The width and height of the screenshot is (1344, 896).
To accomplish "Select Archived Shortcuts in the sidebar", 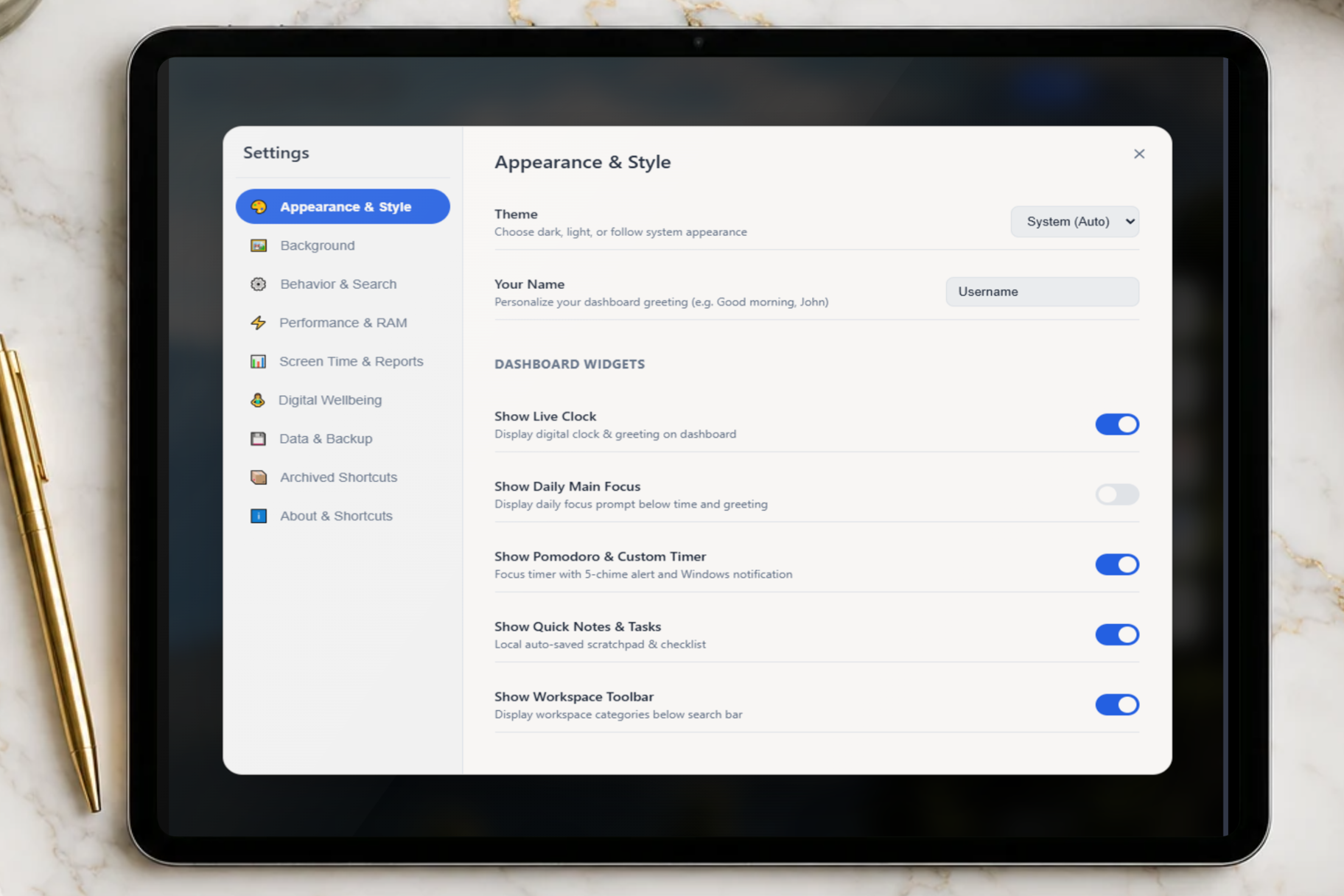I will [343, 477].
